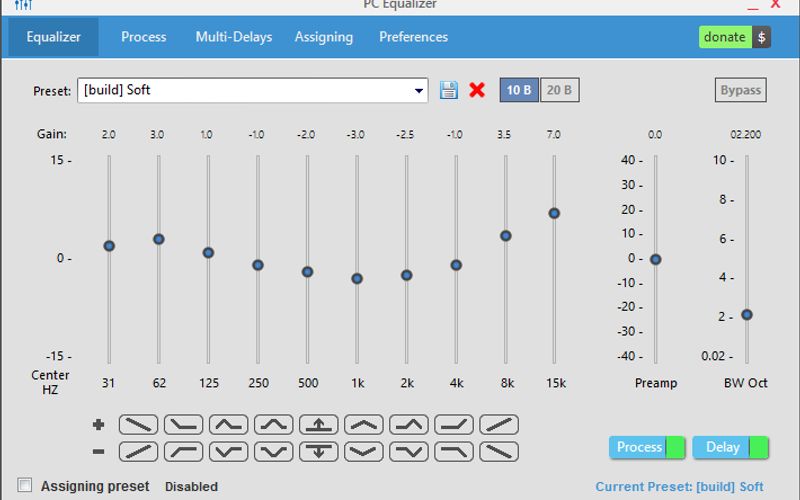The height and width of the screenshot is (500, 800).
Task: Apply the plus-row wide arch curve button
Action: tap(364, 424)
